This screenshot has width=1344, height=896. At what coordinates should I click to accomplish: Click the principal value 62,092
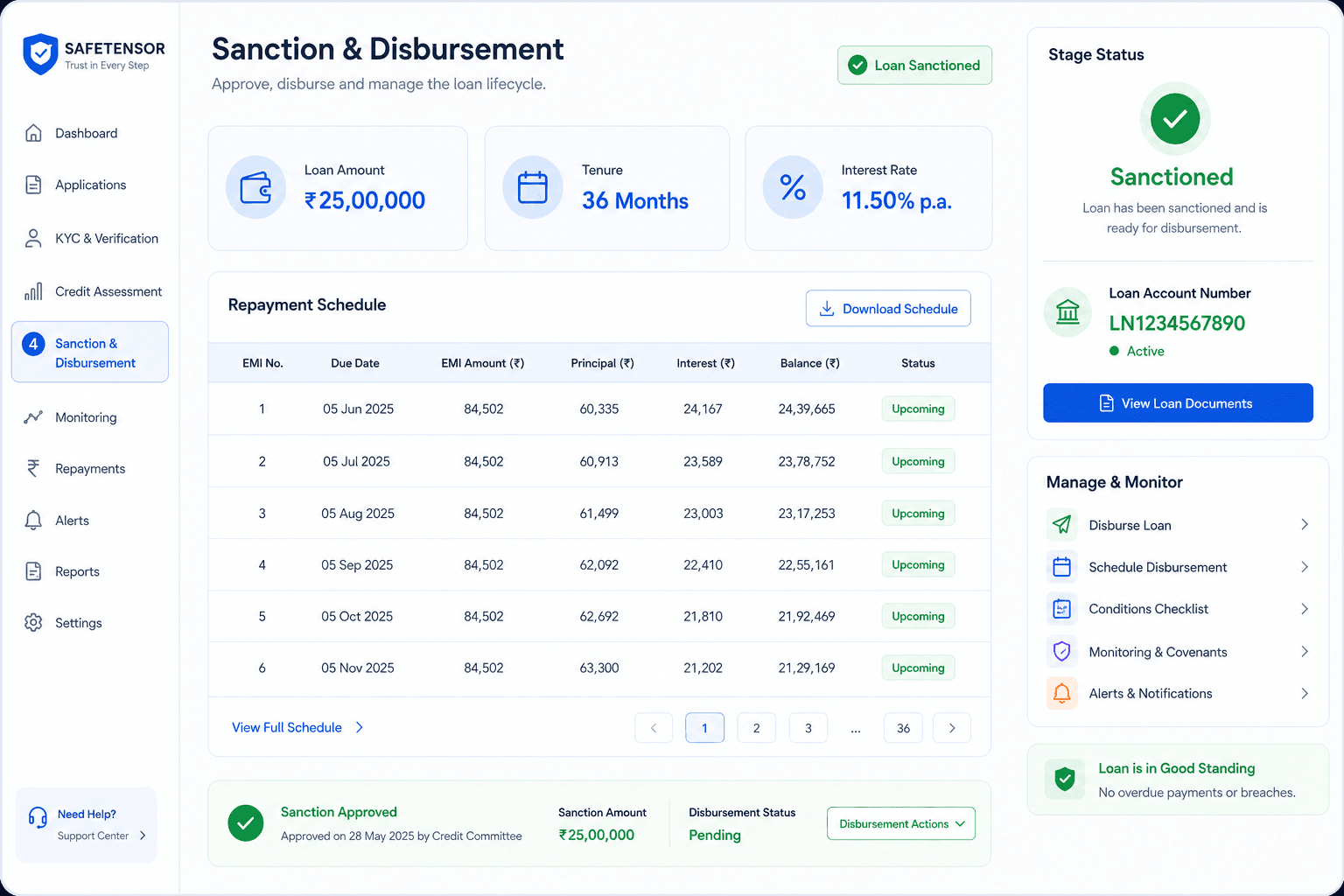tap(598, 565)
